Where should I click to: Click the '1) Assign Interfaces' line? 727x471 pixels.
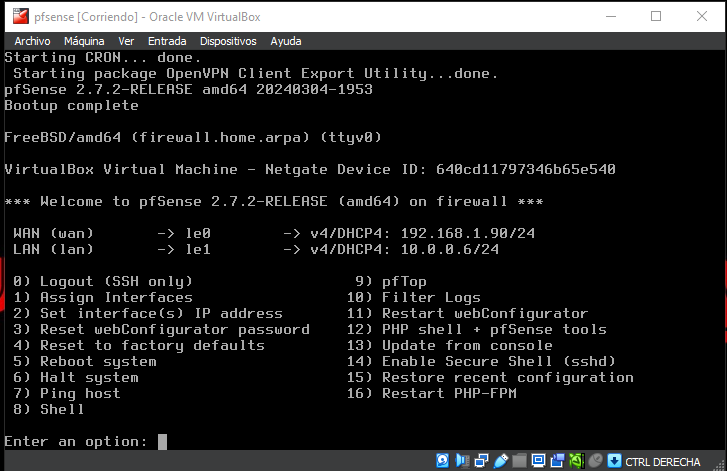point(102,297)
